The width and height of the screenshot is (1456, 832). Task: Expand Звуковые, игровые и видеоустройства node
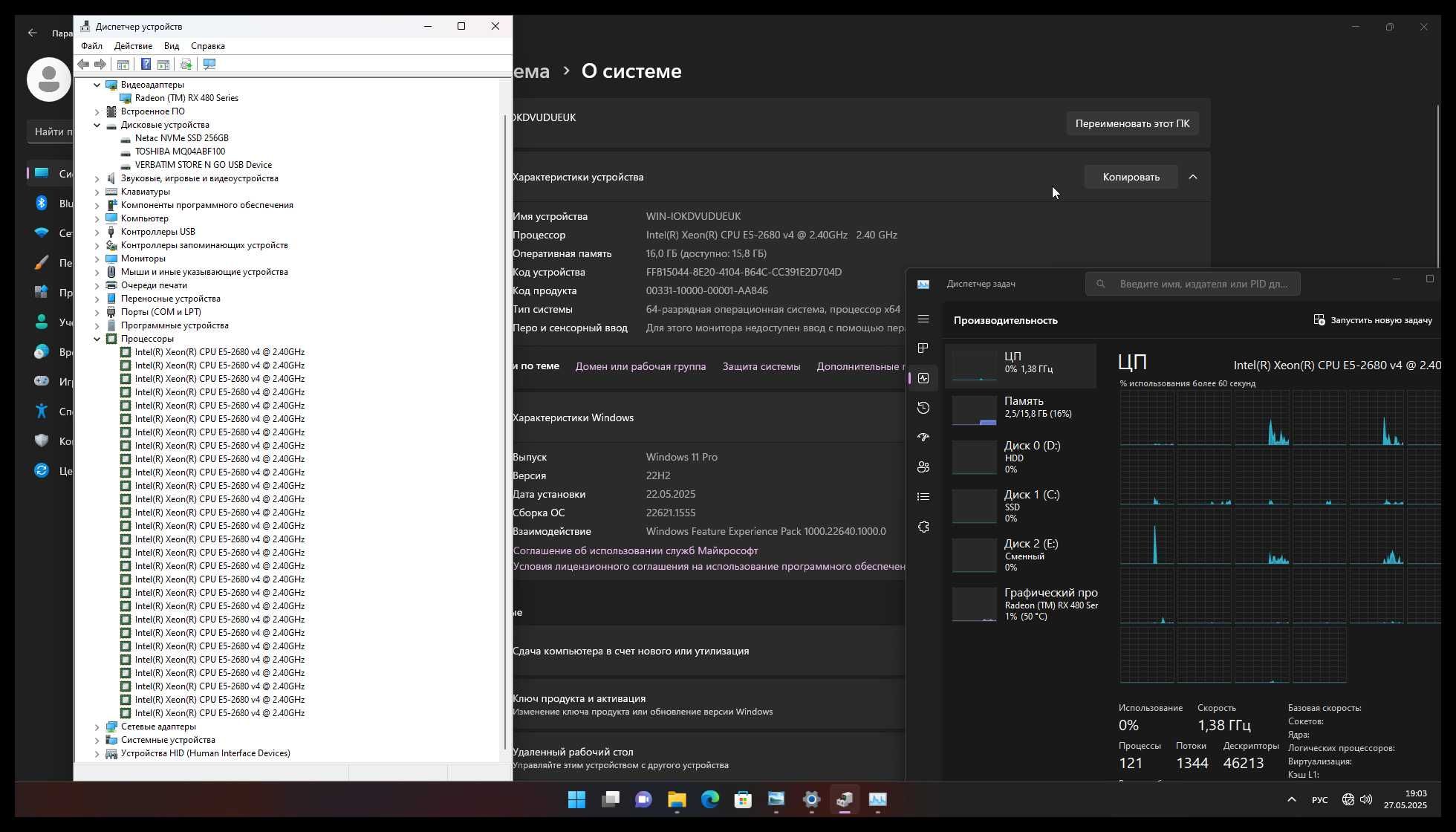pyautogui.click(x=97, y=178)
